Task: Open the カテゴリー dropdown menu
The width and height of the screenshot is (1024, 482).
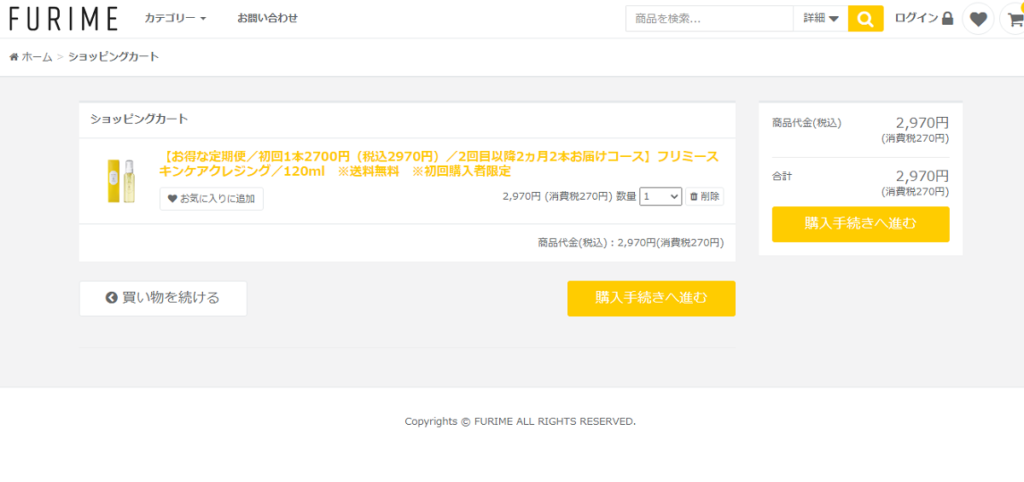Action: coord(175,18)
